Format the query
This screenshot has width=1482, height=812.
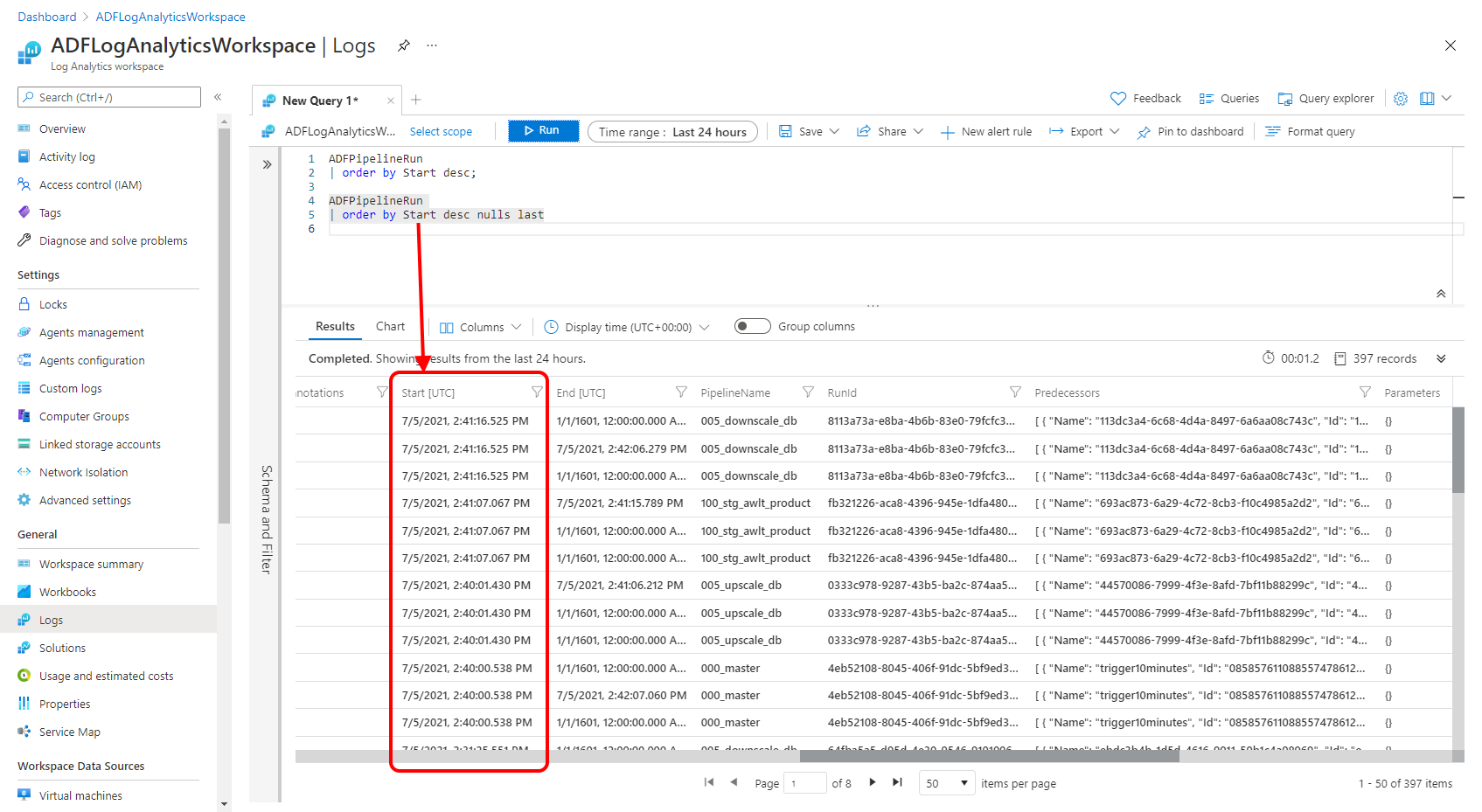pyautogui.click(x=1309, y=131)
